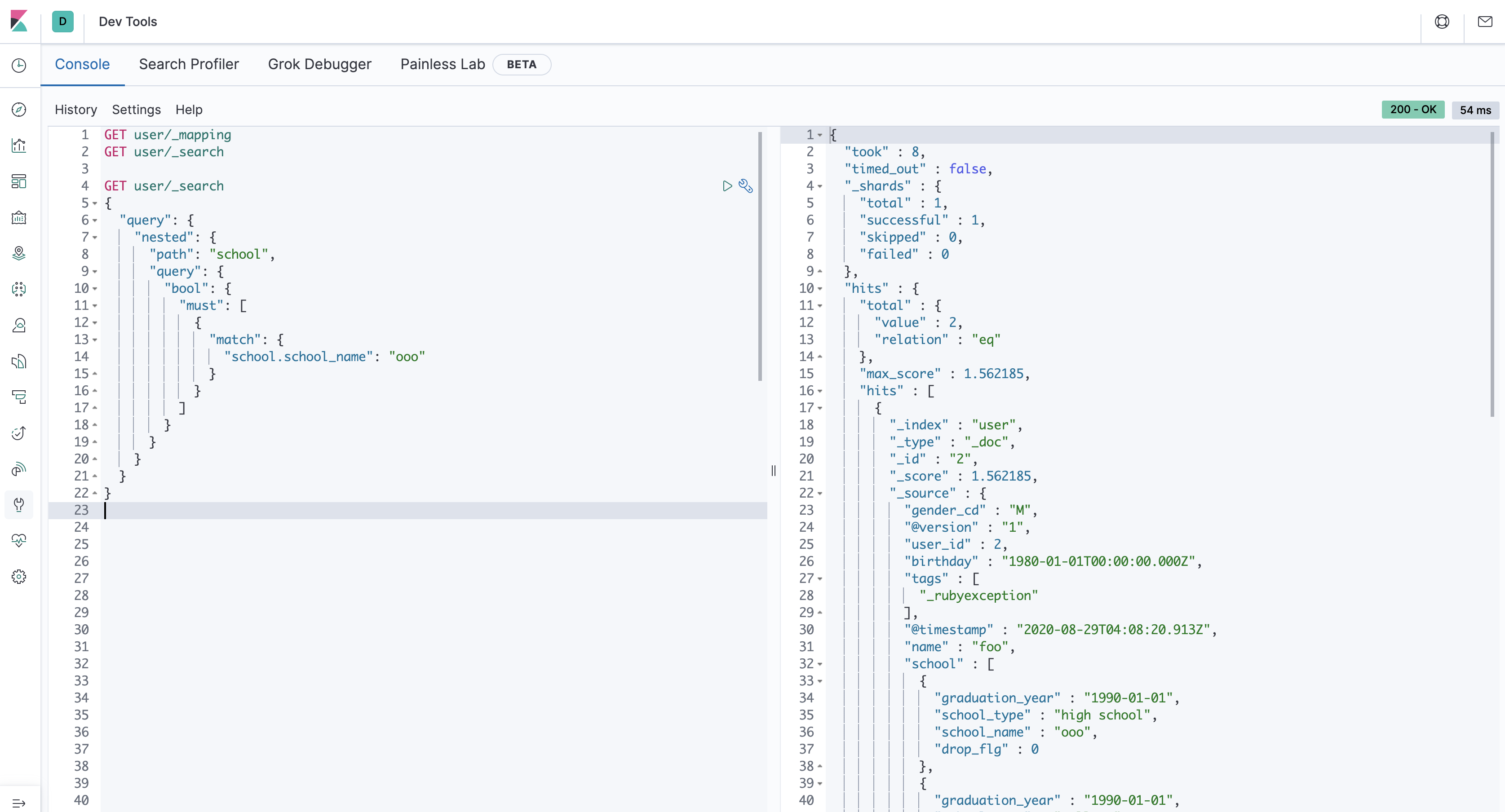Open the request History panel

coord(75,109)
